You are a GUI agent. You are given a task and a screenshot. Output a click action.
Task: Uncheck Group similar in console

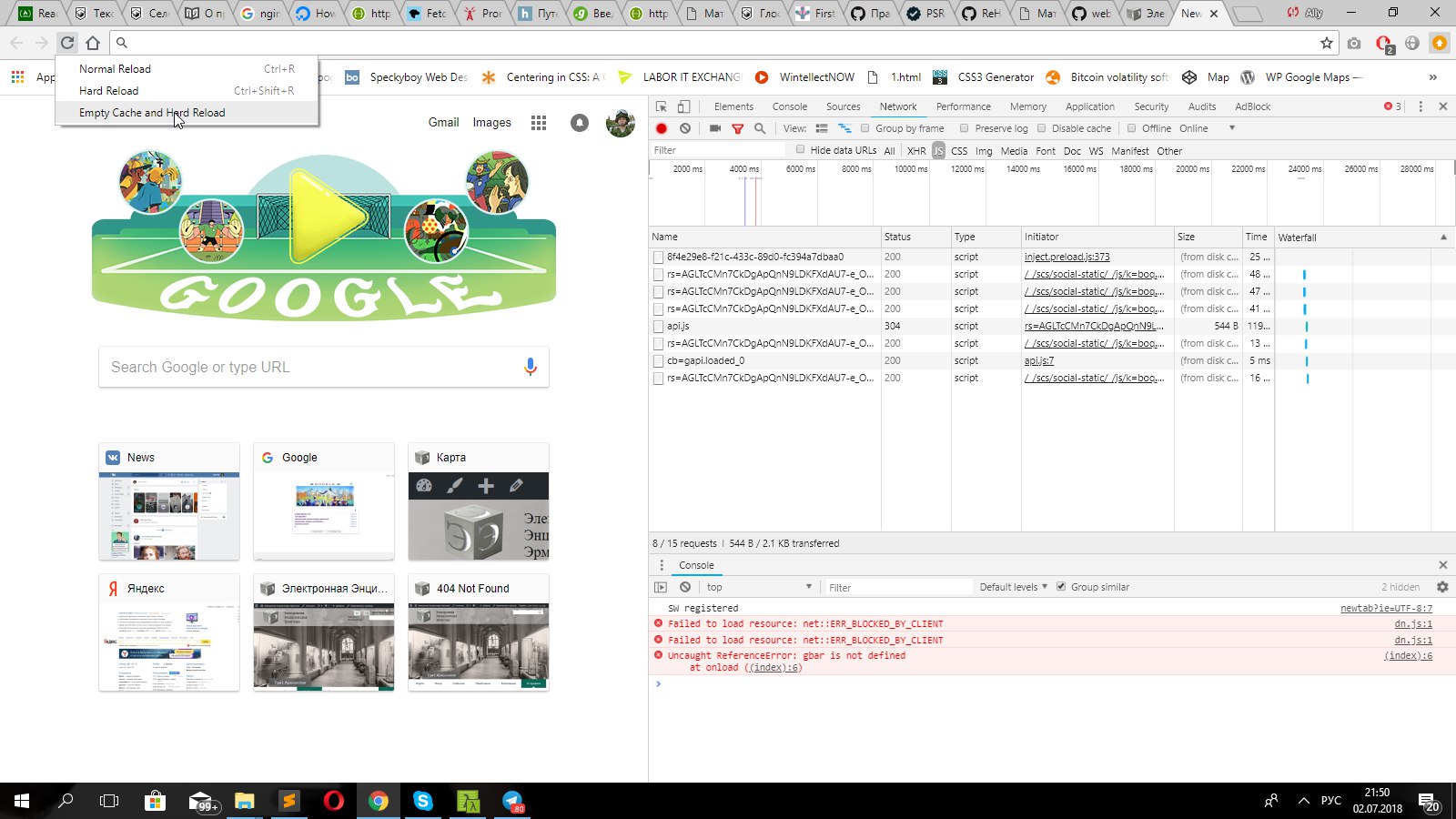[x=1061, y=587]
